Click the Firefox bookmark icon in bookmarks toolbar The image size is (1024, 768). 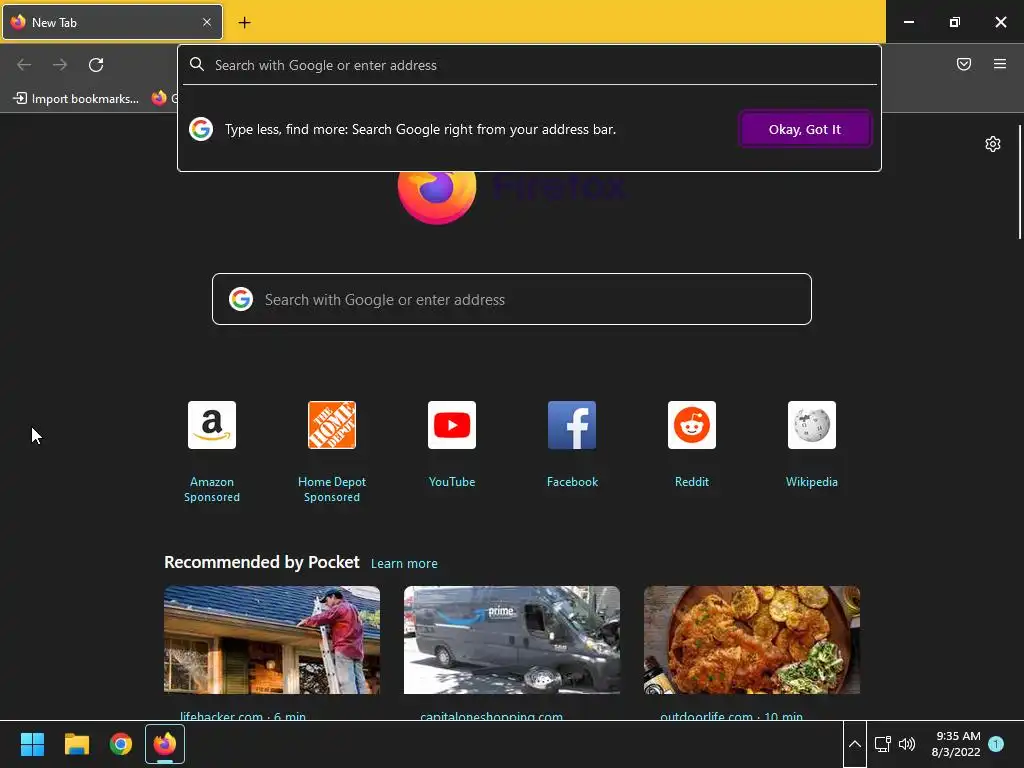tap(159, 98)
